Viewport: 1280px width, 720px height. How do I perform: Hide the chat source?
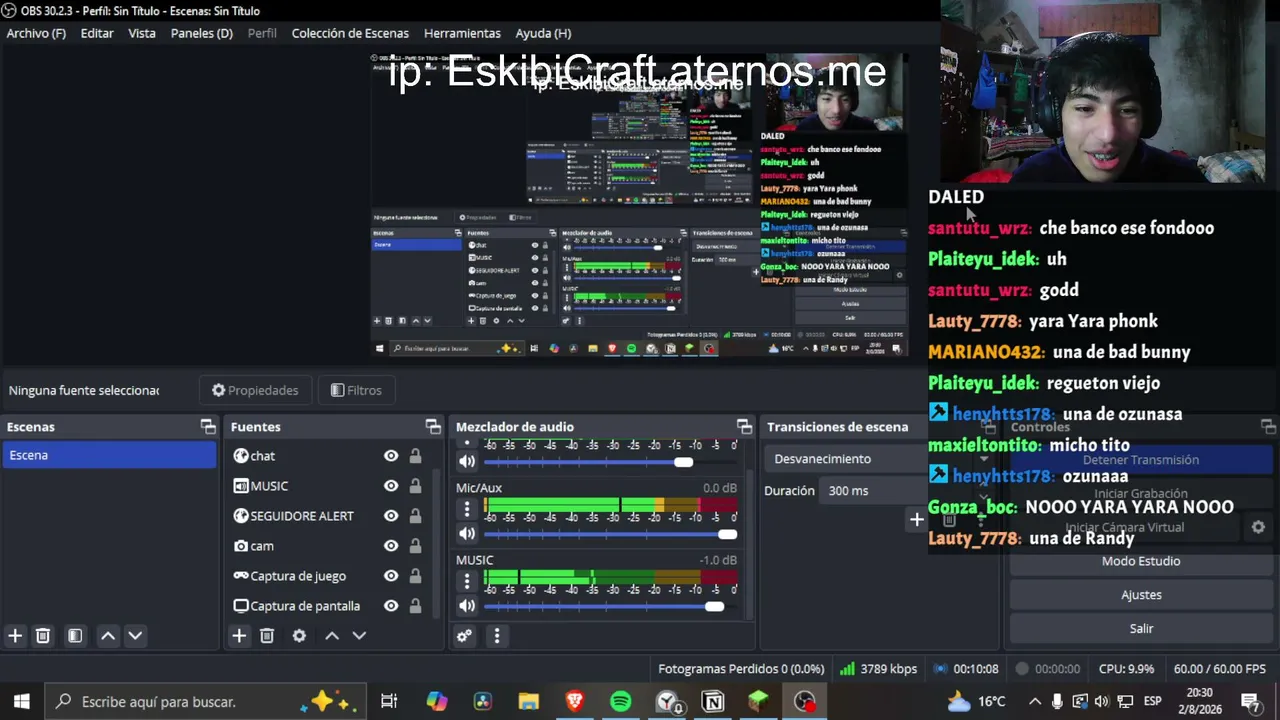point(391,456)
